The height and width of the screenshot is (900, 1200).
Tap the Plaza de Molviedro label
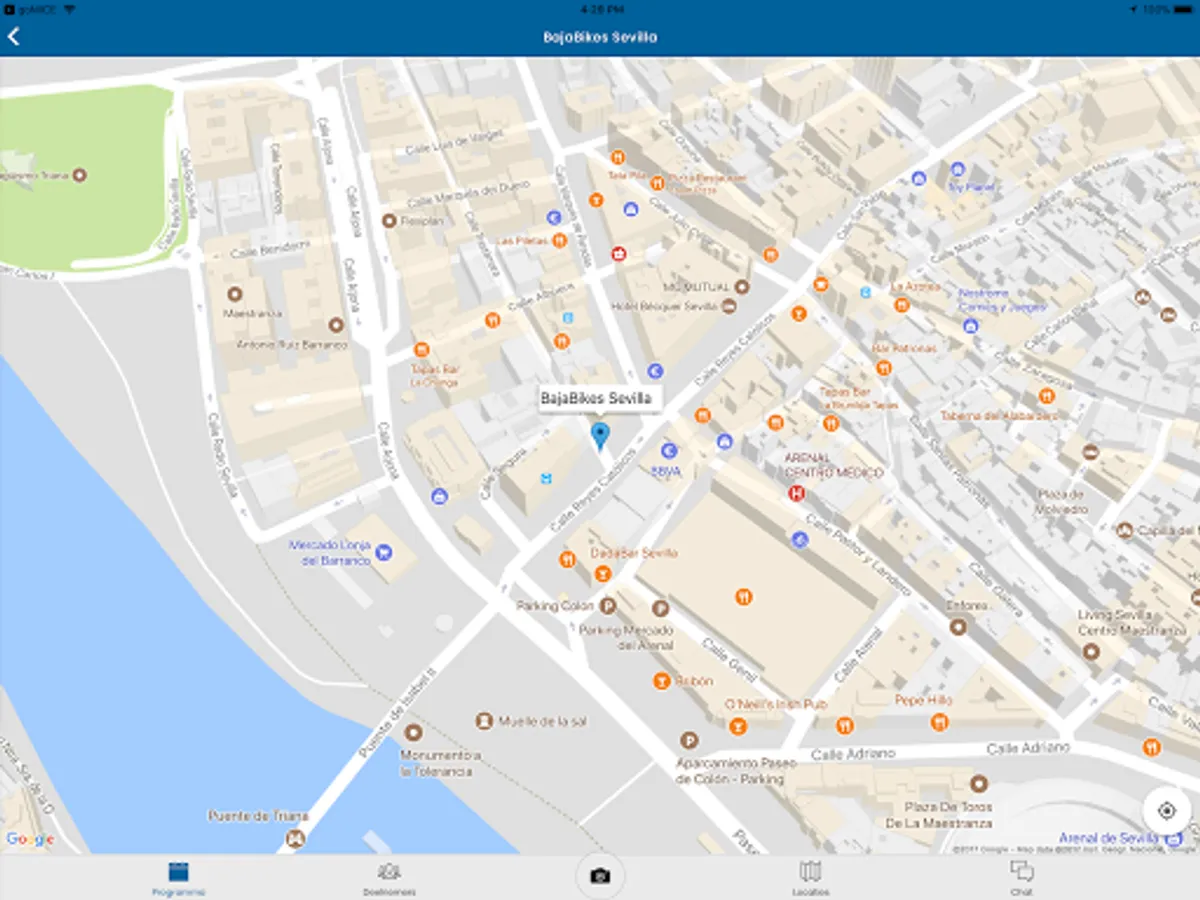pyautogui.click(x=1062, y=502)
